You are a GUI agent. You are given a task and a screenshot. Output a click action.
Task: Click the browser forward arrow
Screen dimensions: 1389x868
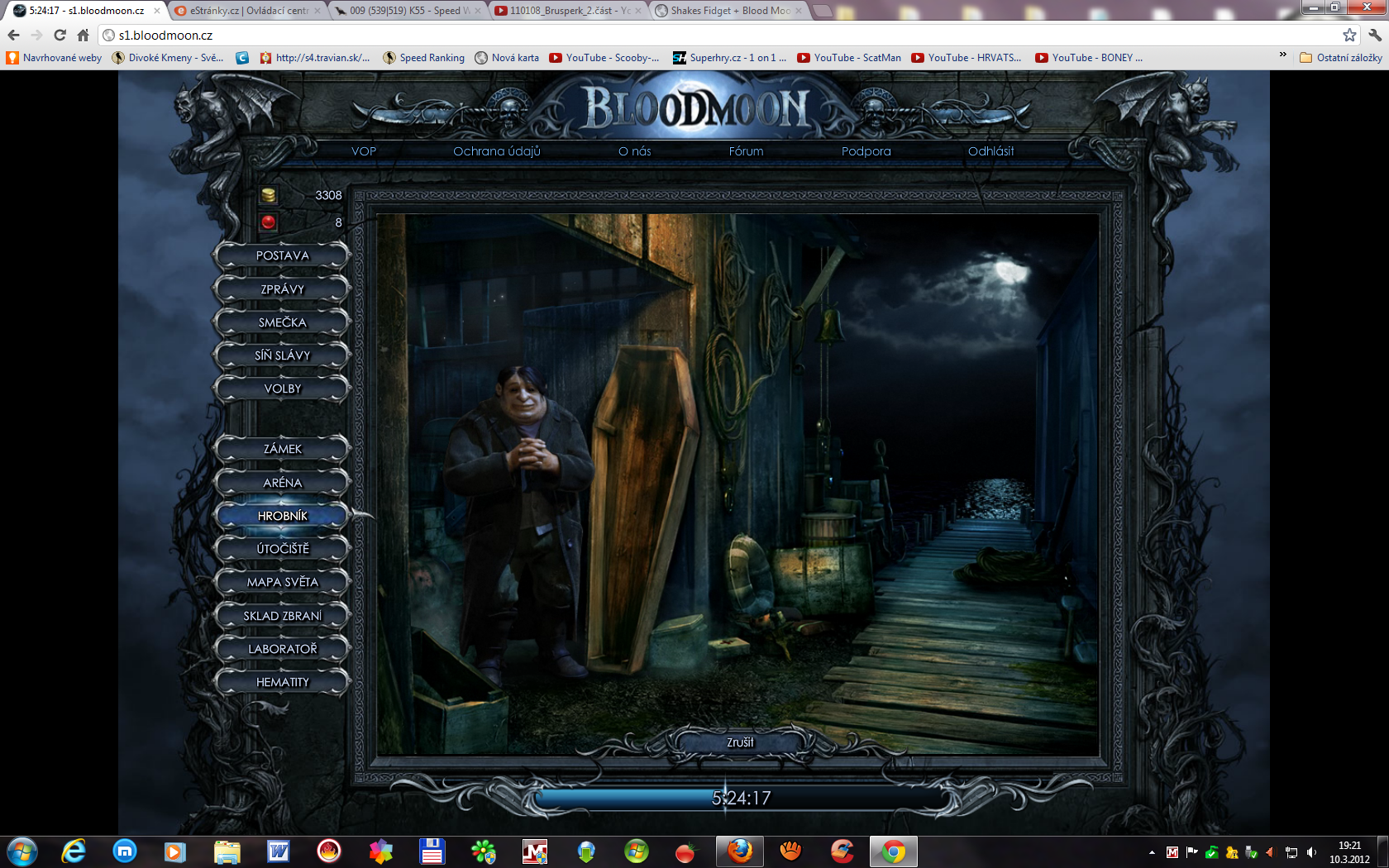pyautogui.click(x=36, y=35)
